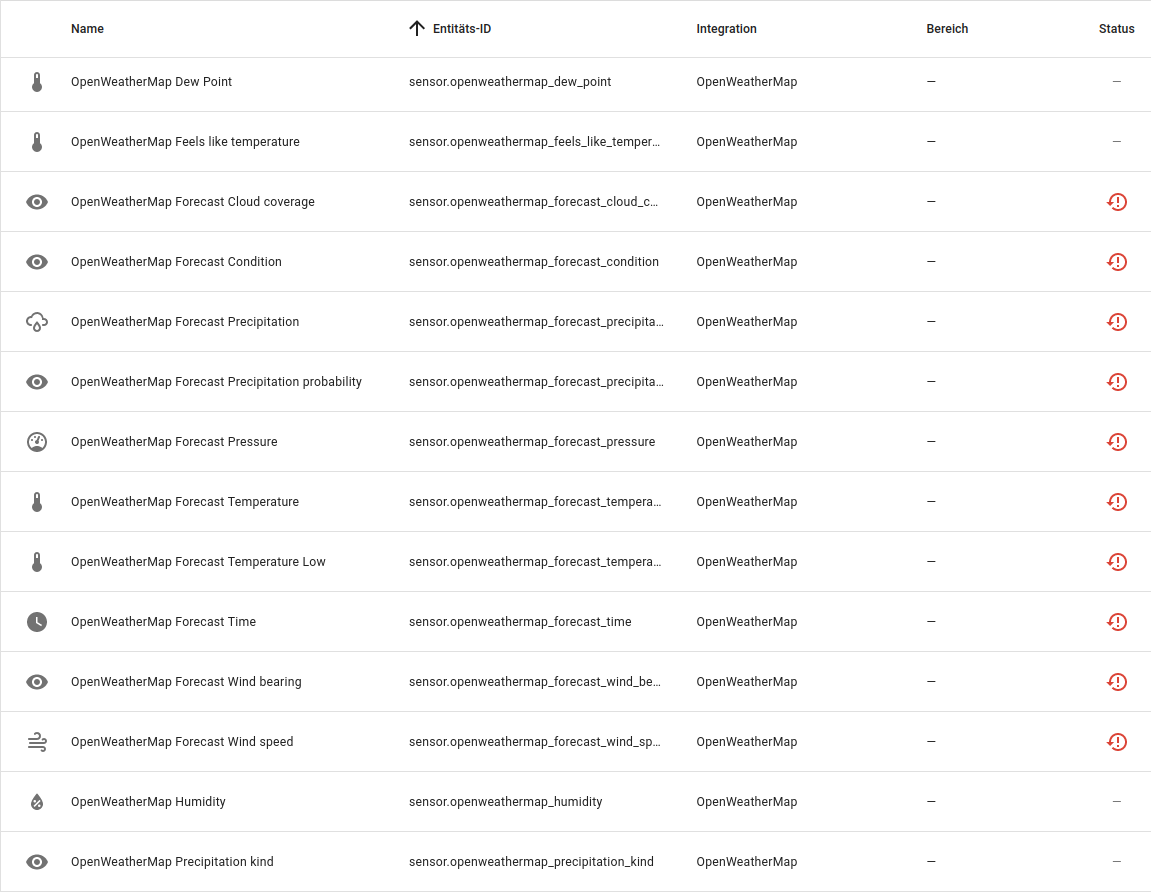This screenshot has height=892, width=1151.
Task: Click red restore status icon for Forecast Pressure
Action: 1116,442
